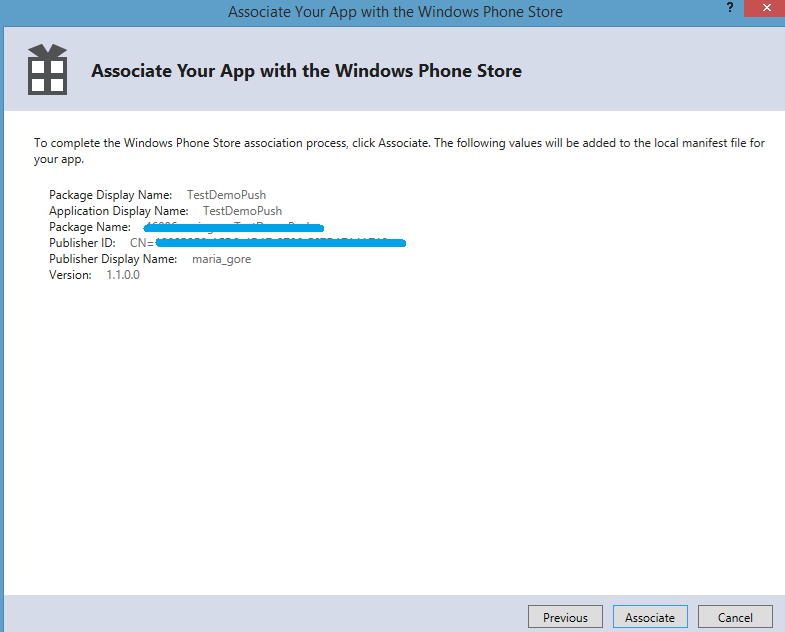Screen dimensions: 785x632
Task: Close the dialog with the red X
Action: tap(766, 8)
